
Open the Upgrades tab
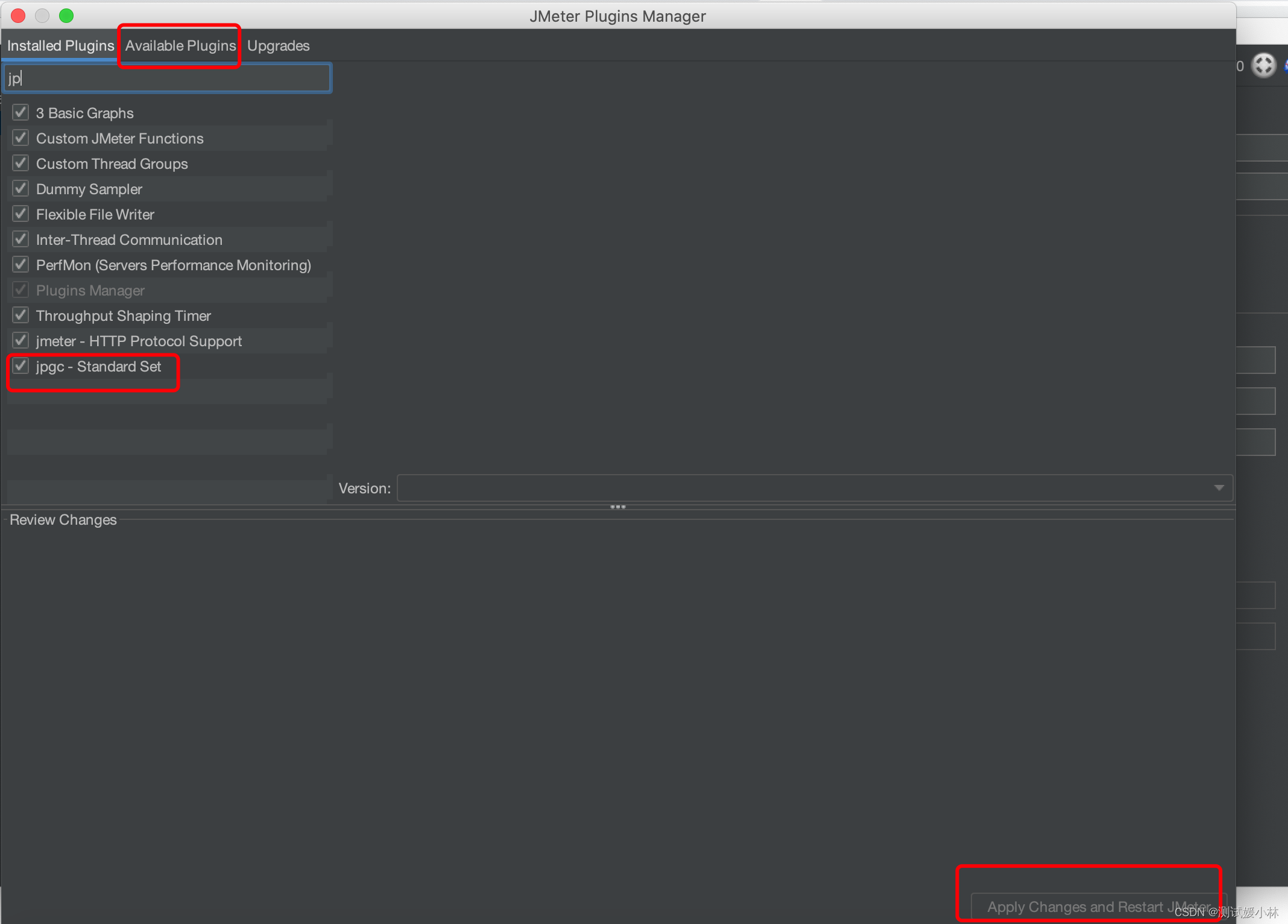coord(278,46)
